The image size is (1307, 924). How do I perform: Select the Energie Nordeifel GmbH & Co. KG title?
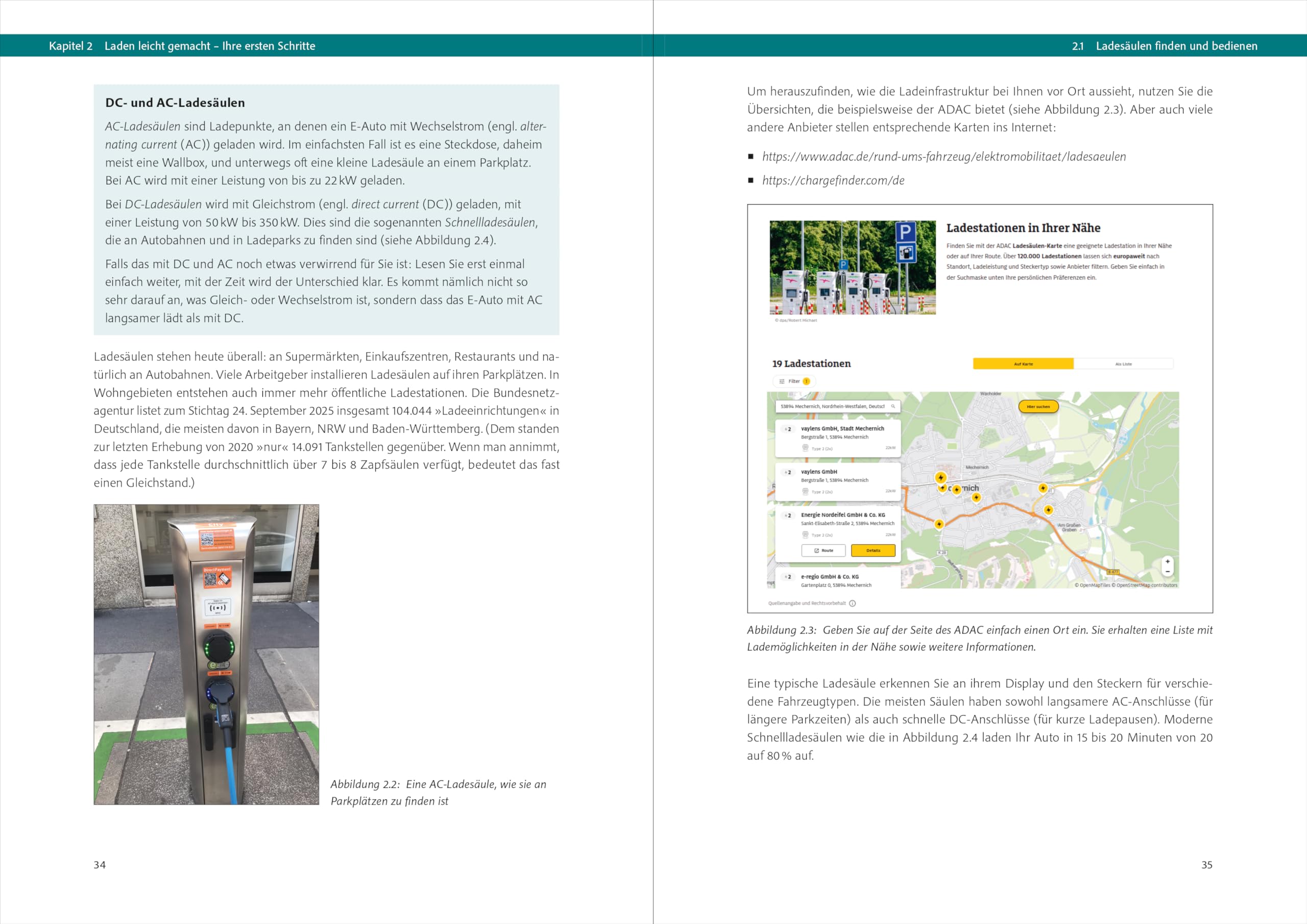click(843, 515)
